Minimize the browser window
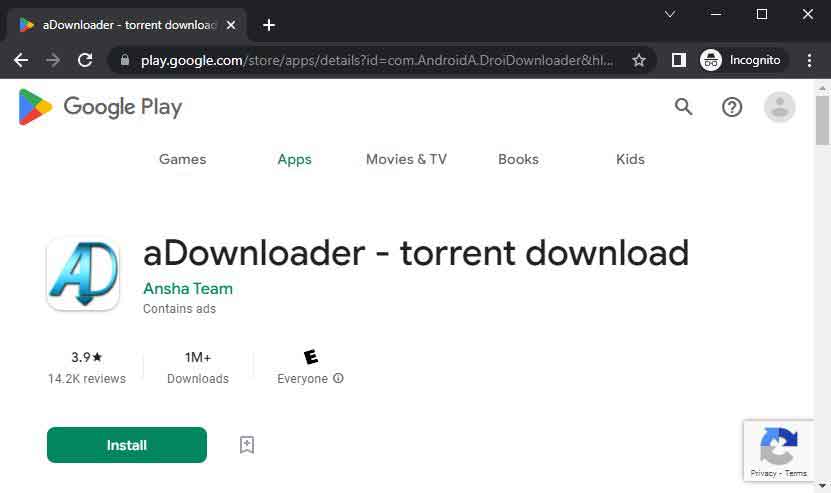 click(x=715, y=14)
